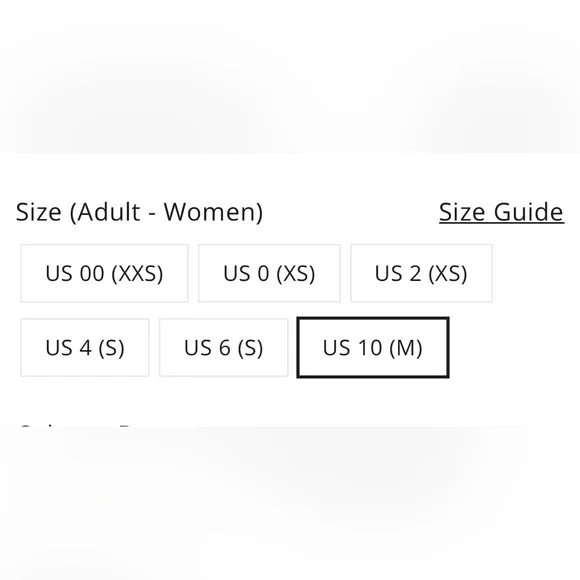Viewport: 580px width, 580px height.
Task: Switch size to the XXS option
Action: tap(104, 273)
